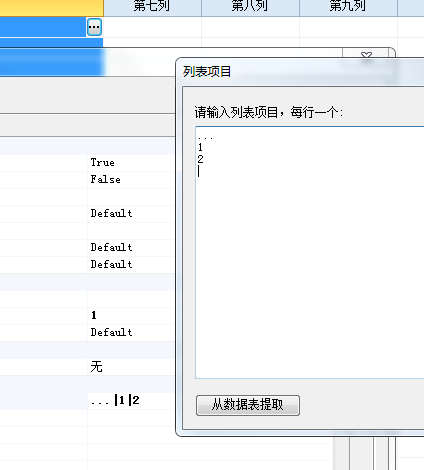Click the True property value
Image resolution: width=424 pixels, height=470 pixels.
[102, 163]
